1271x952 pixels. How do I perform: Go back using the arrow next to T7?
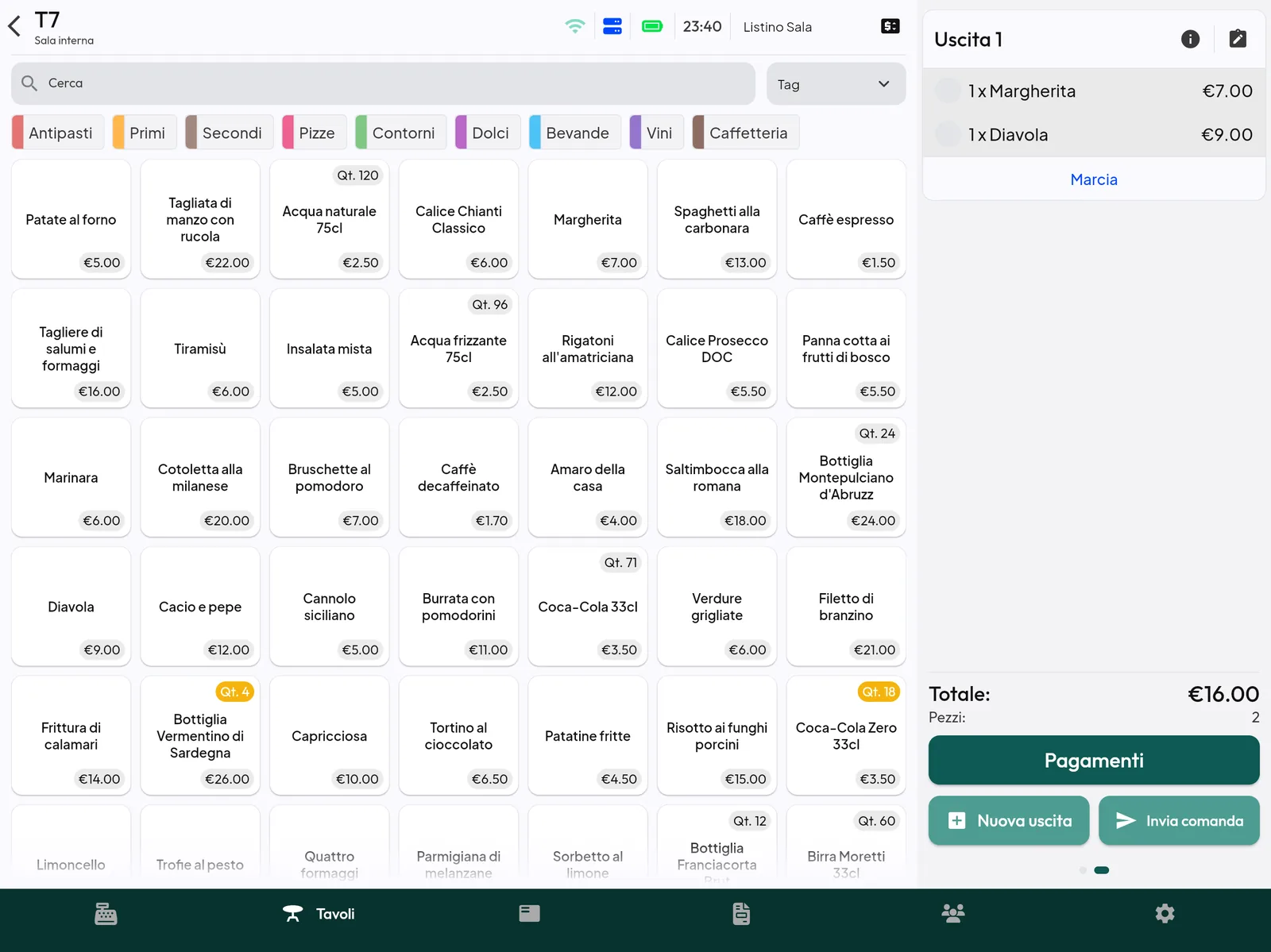click(14, 27)
